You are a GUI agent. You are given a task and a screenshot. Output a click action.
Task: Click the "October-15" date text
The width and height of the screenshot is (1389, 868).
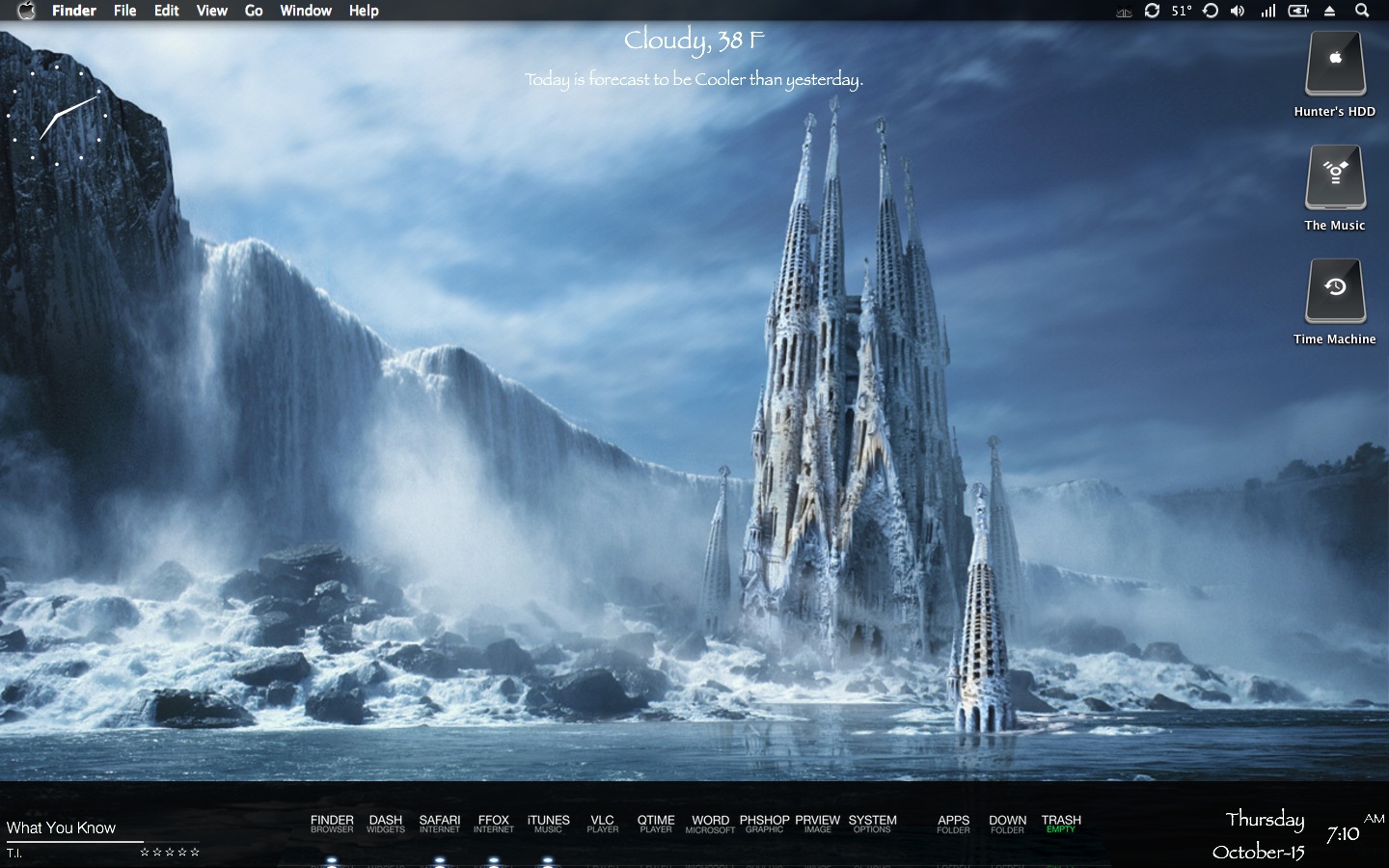point(1258,852)
